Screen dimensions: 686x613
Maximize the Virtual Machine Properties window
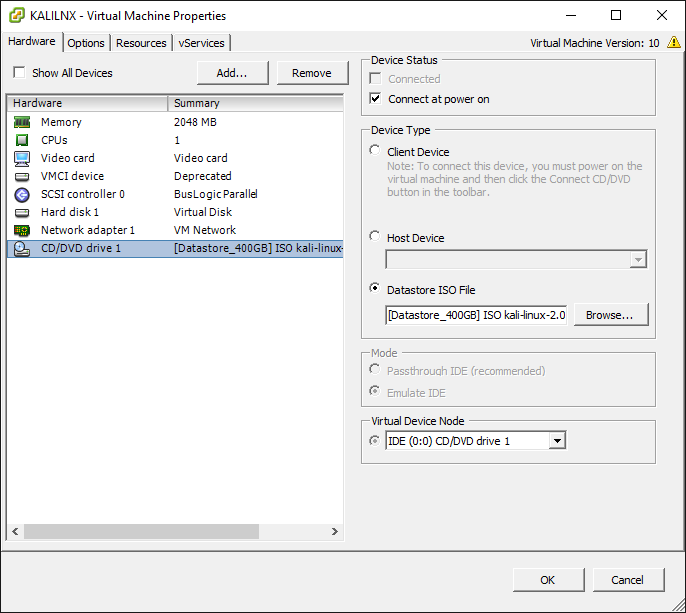pos(616,15)
